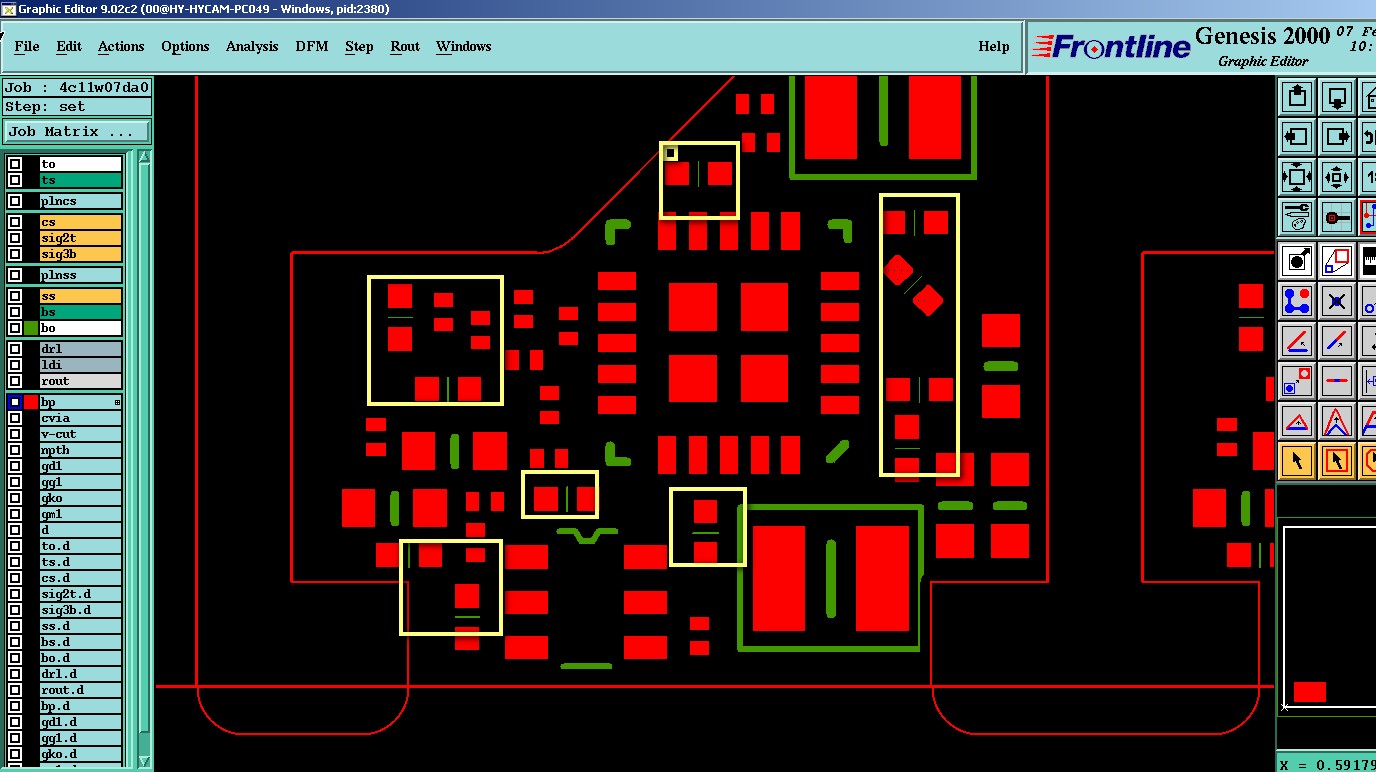This screenshot has height=772, width=1376.
Task: Select the 'v-cut' layer name
Action: point(80,434)
